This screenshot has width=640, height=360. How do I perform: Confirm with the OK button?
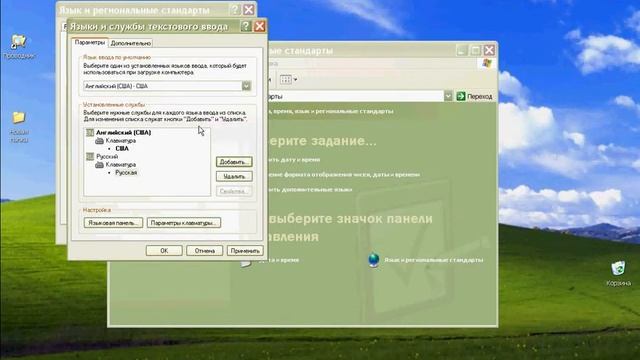[x=164, y=251]
